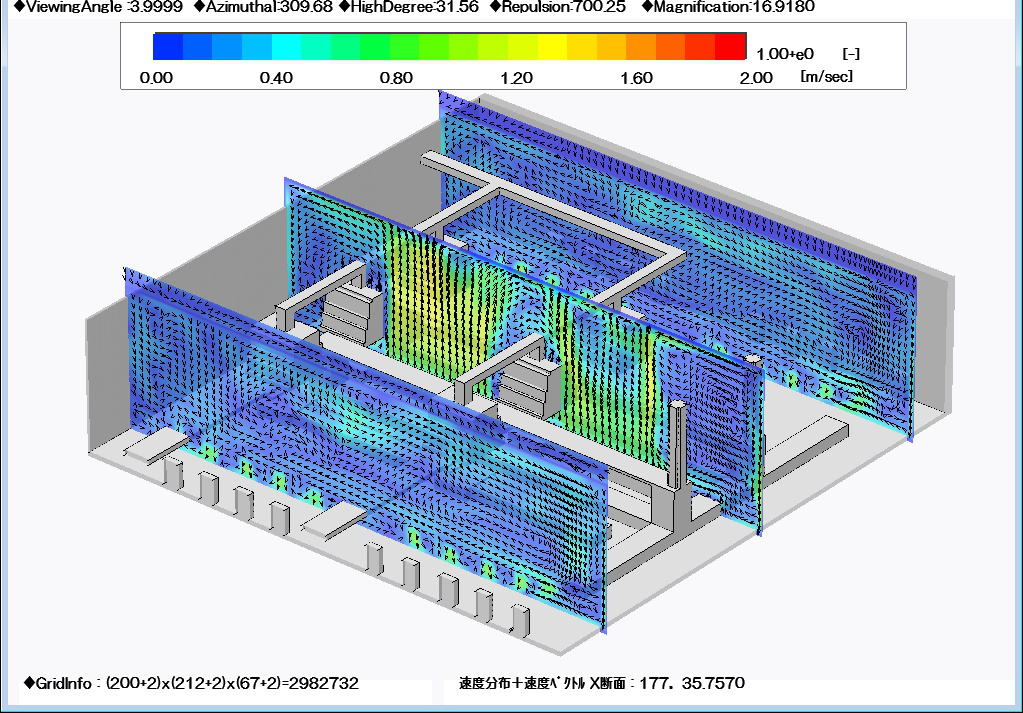Click the ViewingAngle 3.9999 readout

tap(99, 7)
